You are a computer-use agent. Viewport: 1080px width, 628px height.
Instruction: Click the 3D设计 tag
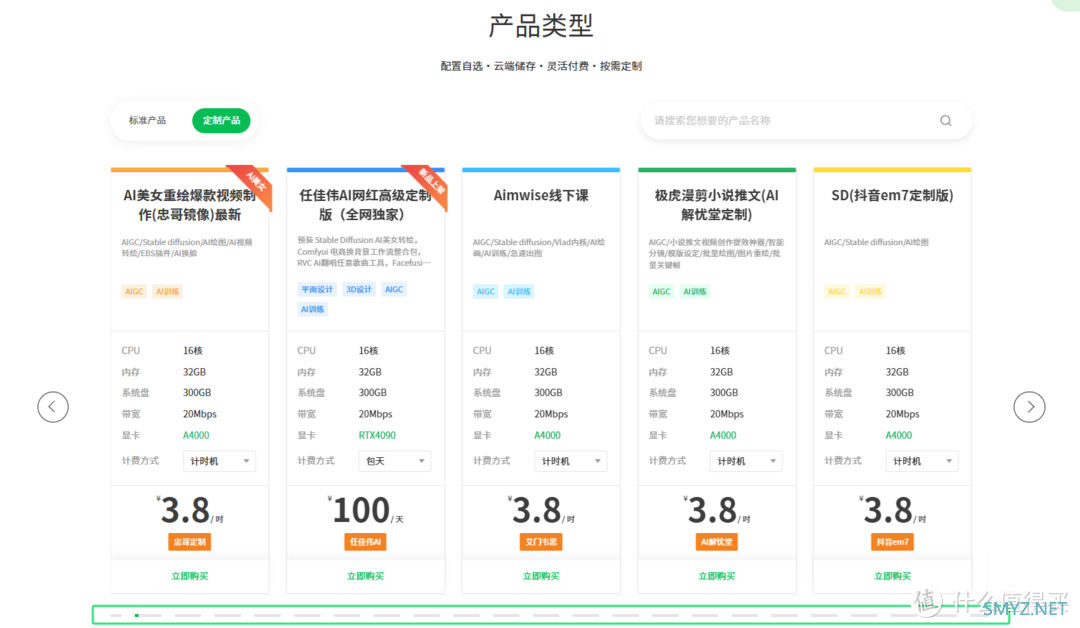point(359,289)
